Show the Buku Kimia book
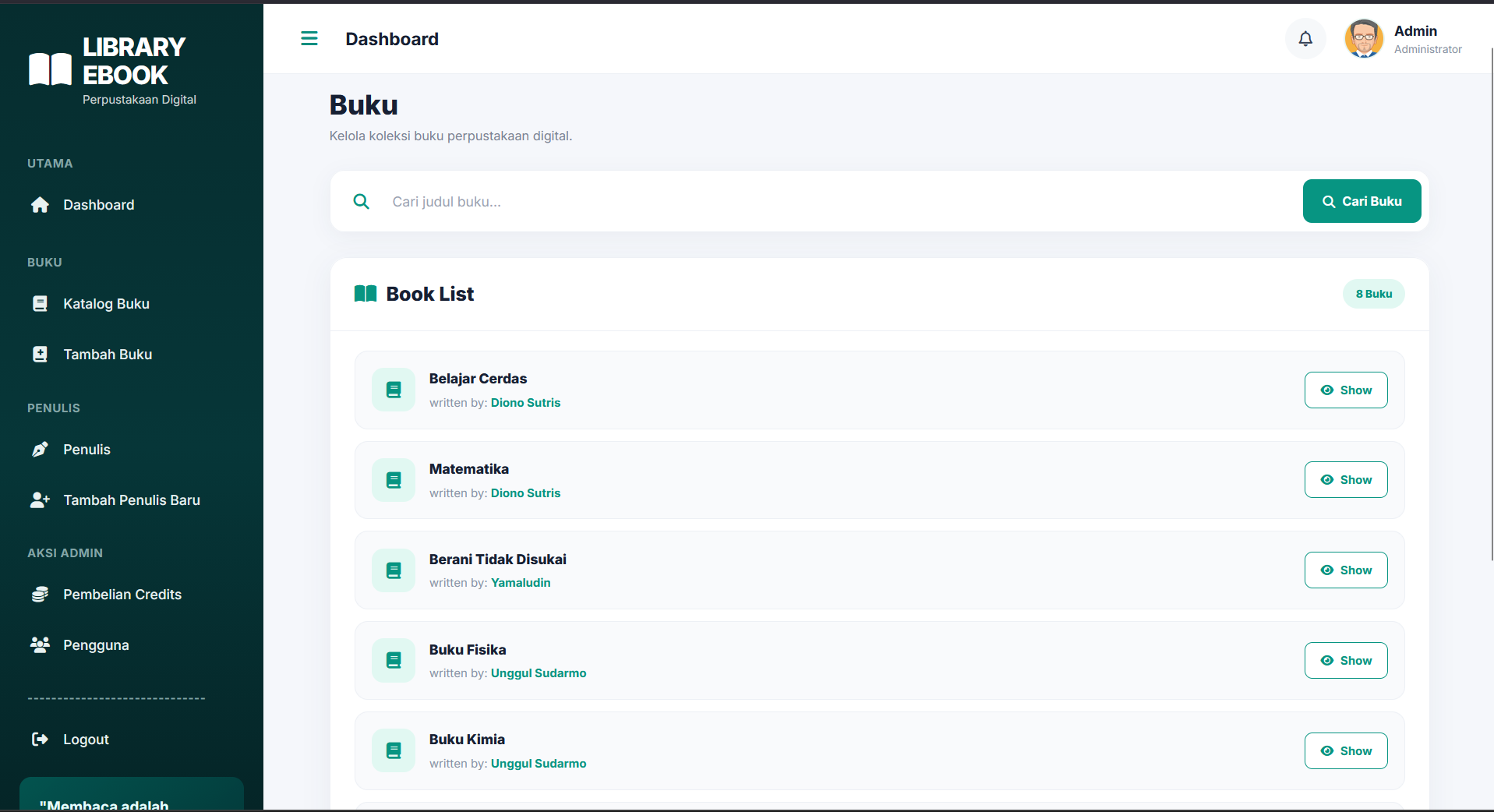 coord(1346,751)
